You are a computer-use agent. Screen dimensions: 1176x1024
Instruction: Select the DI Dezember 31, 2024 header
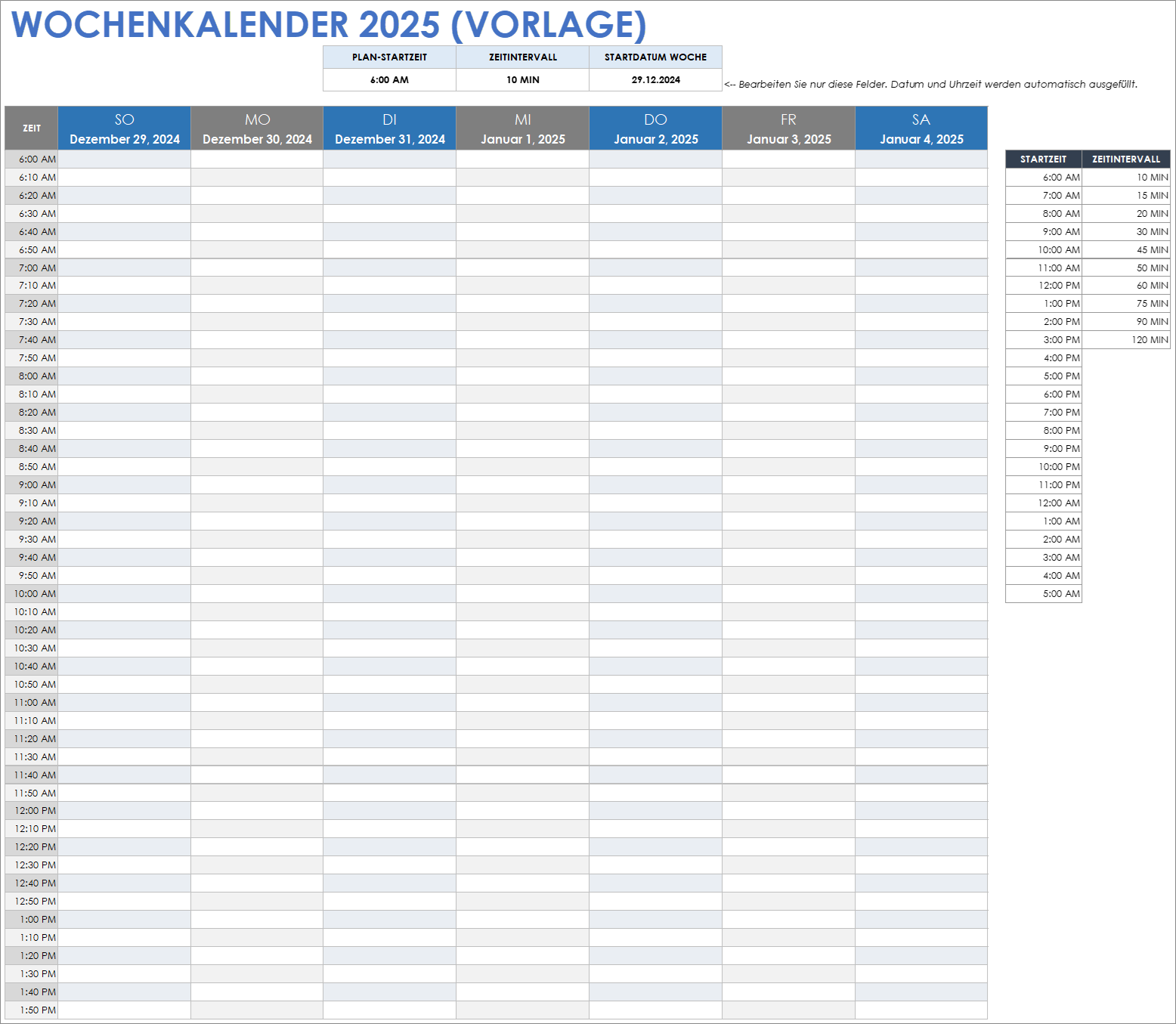[389, 128]
